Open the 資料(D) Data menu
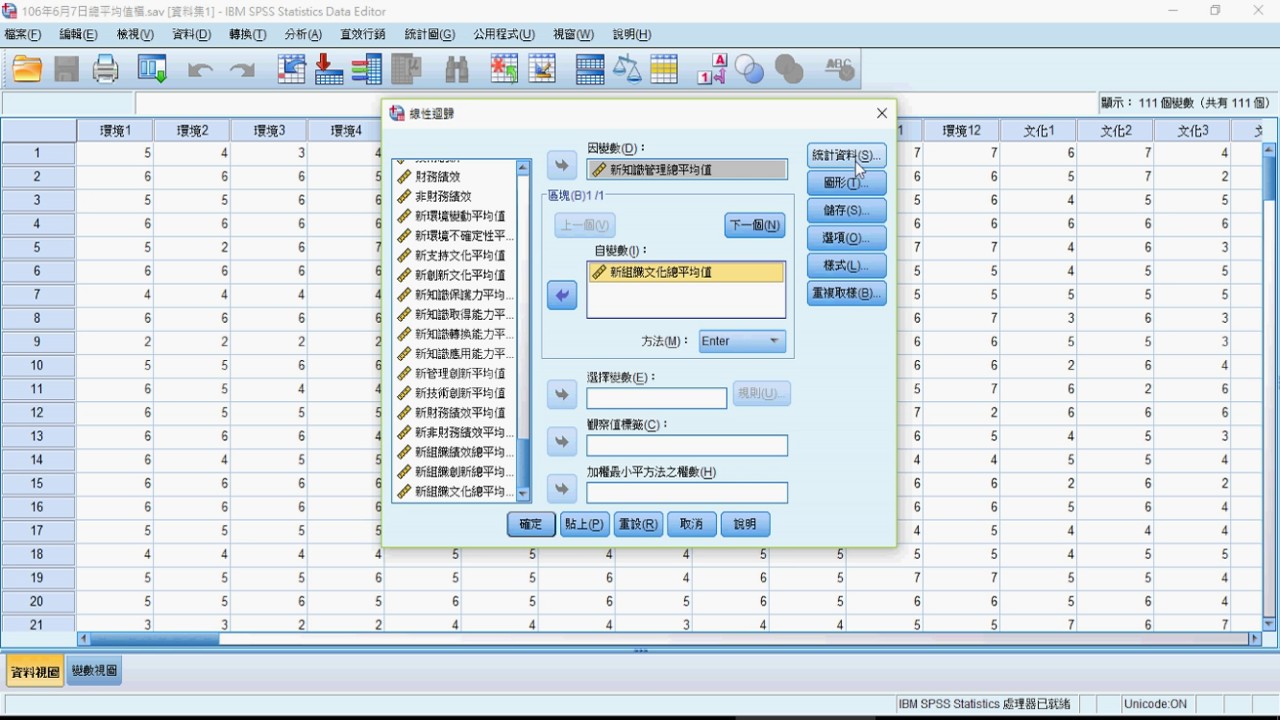 pyautogui.click(x=192, y=34)
